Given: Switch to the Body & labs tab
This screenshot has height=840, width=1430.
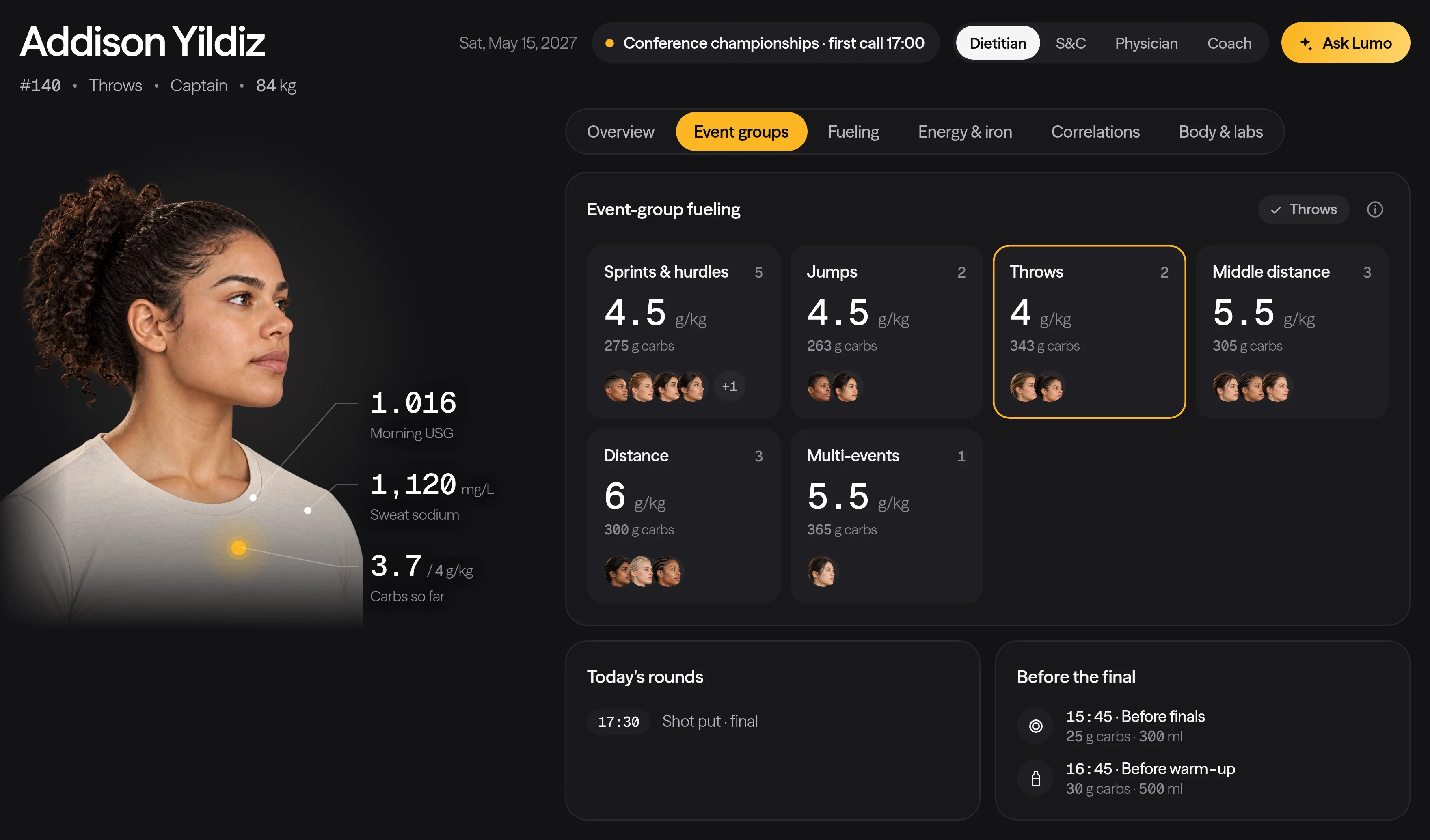Looking at the screenshot, I should tap(1220, 131).
